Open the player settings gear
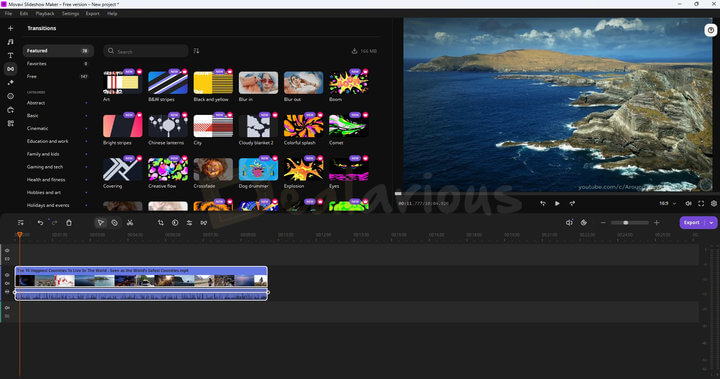Image resolution: width=720 pixels, height=379 pixels. point(714,204)
